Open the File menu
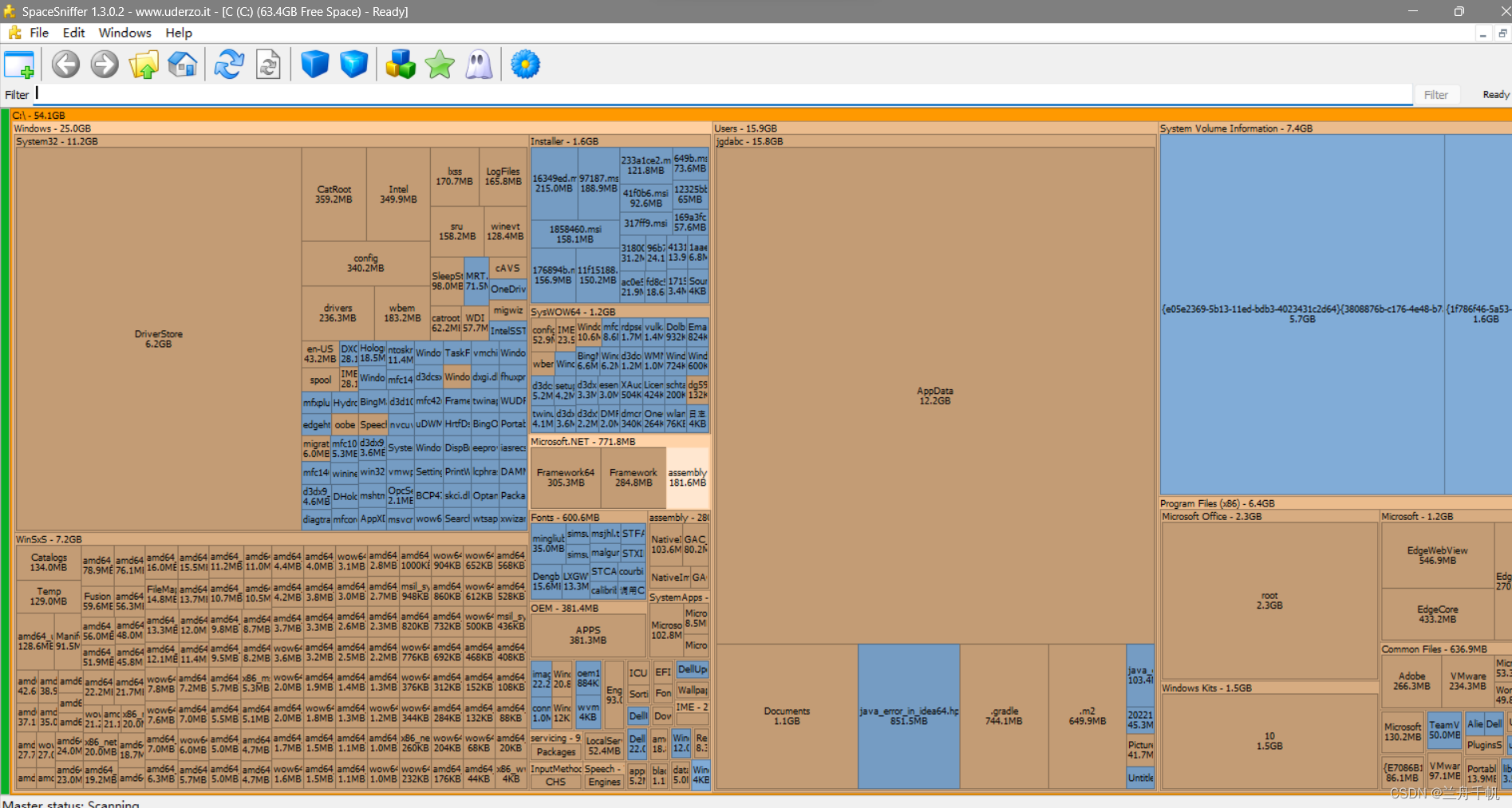This screenshot has width=1512, height=808. [39, 33]
